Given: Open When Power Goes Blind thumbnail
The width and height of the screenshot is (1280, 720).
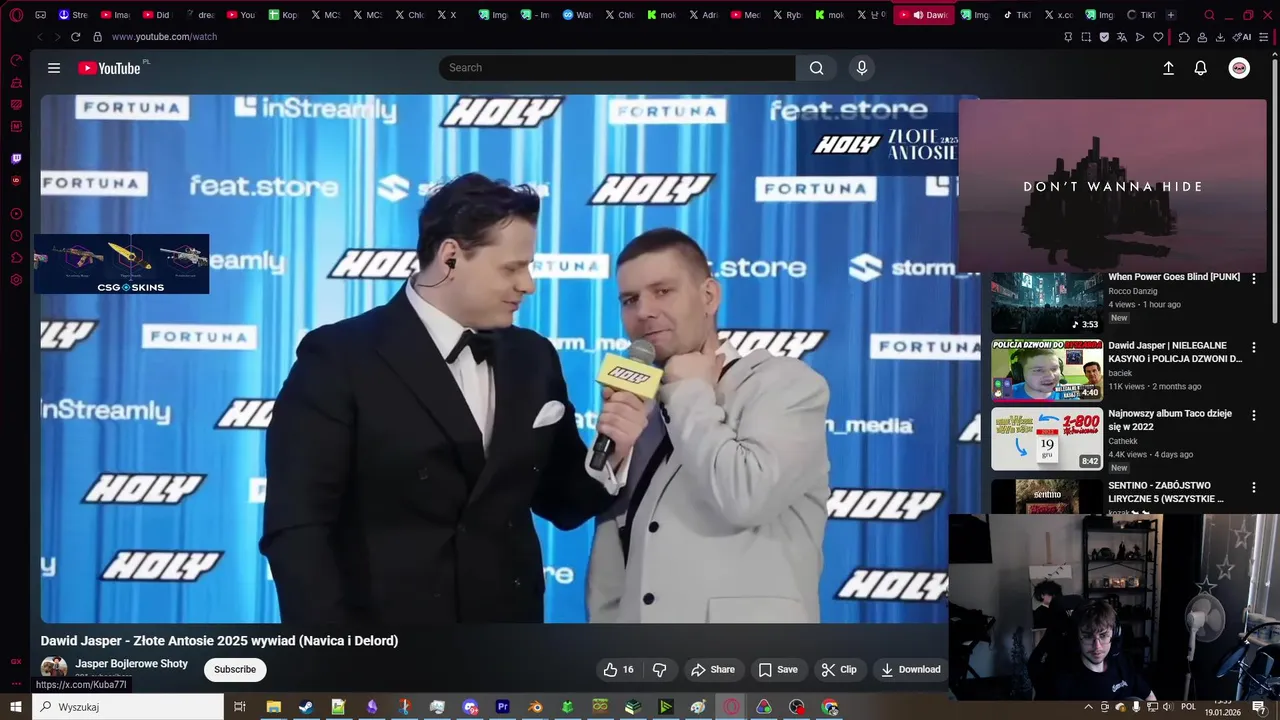Looking at the screenshot, I should (1047, 303).
